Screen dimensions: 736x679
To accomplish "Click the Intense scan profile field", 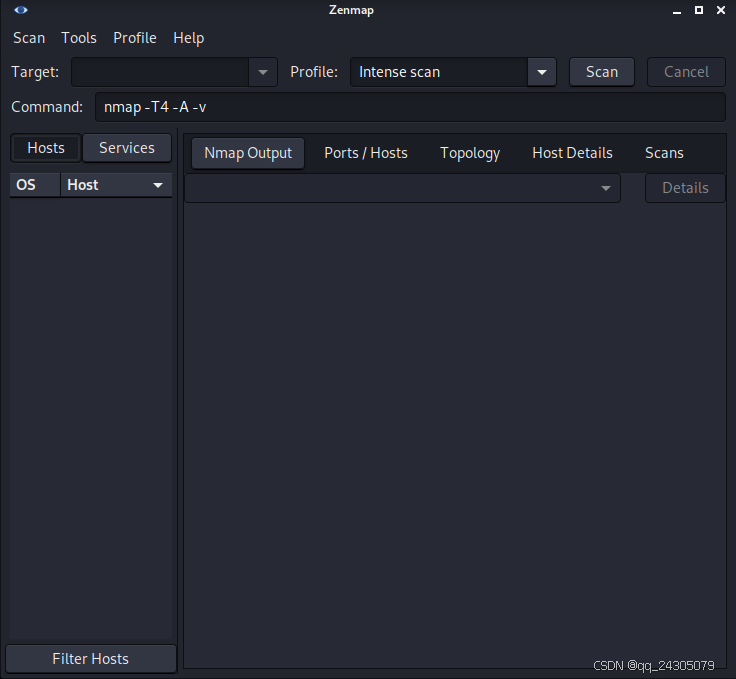I will (439, 72).
